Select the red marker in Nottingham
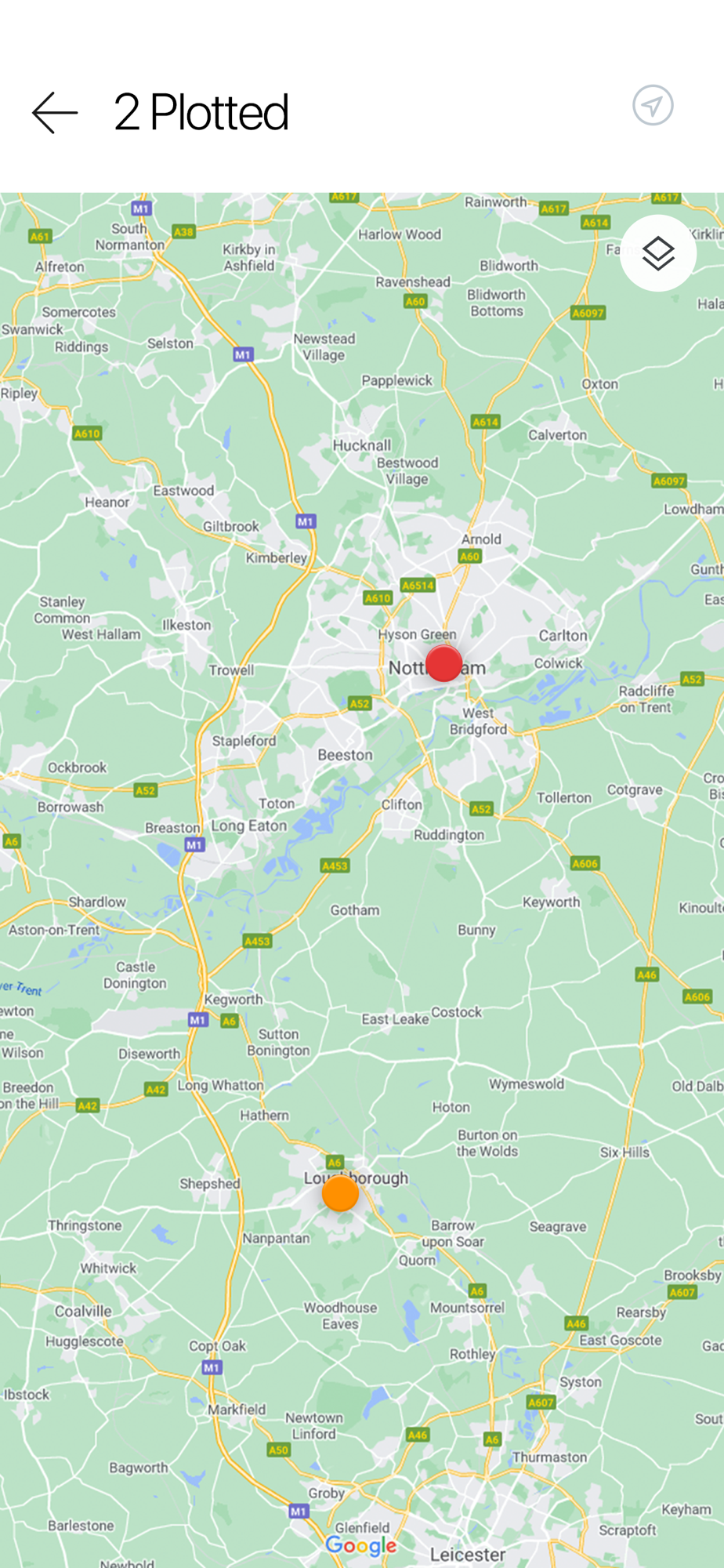 point(444,663)
